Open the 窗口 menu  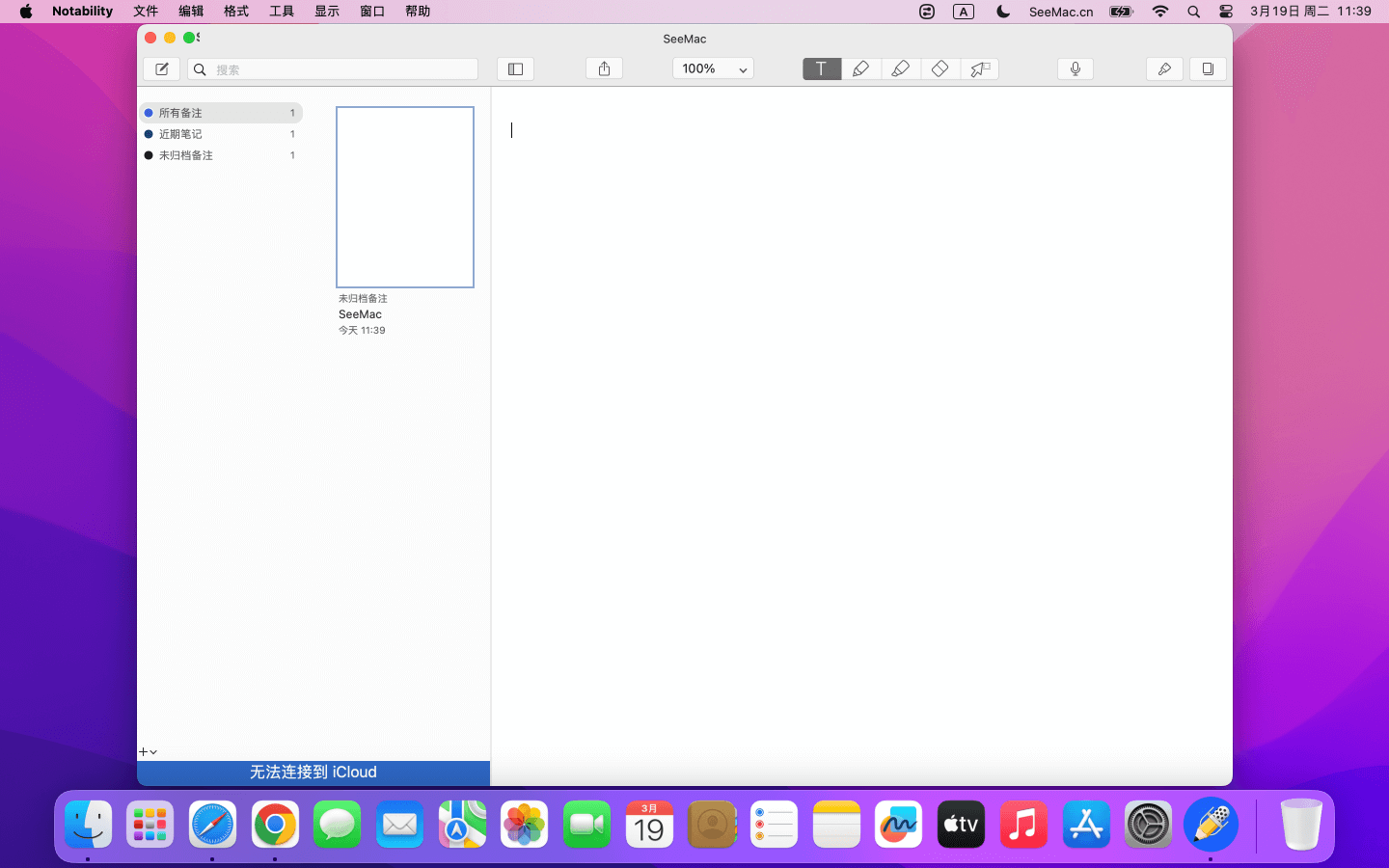(372, 12)
